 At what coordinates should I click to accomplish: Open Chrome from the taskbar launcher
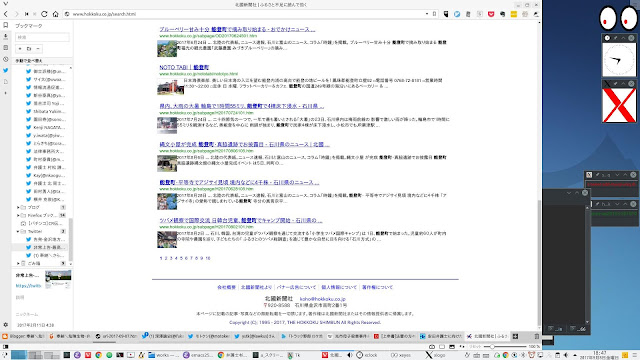click(x=98, y=355)
